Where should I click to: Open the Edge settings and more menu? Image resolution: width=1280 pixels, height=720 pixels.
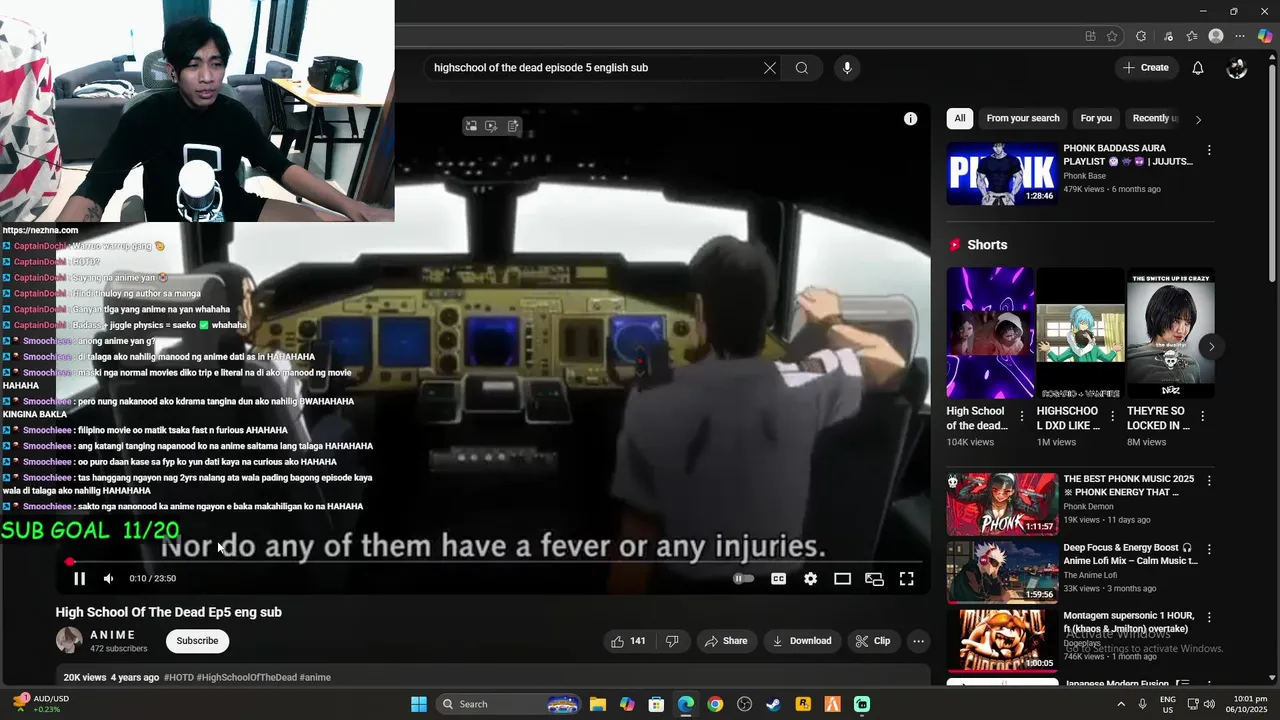point(1241,36)
